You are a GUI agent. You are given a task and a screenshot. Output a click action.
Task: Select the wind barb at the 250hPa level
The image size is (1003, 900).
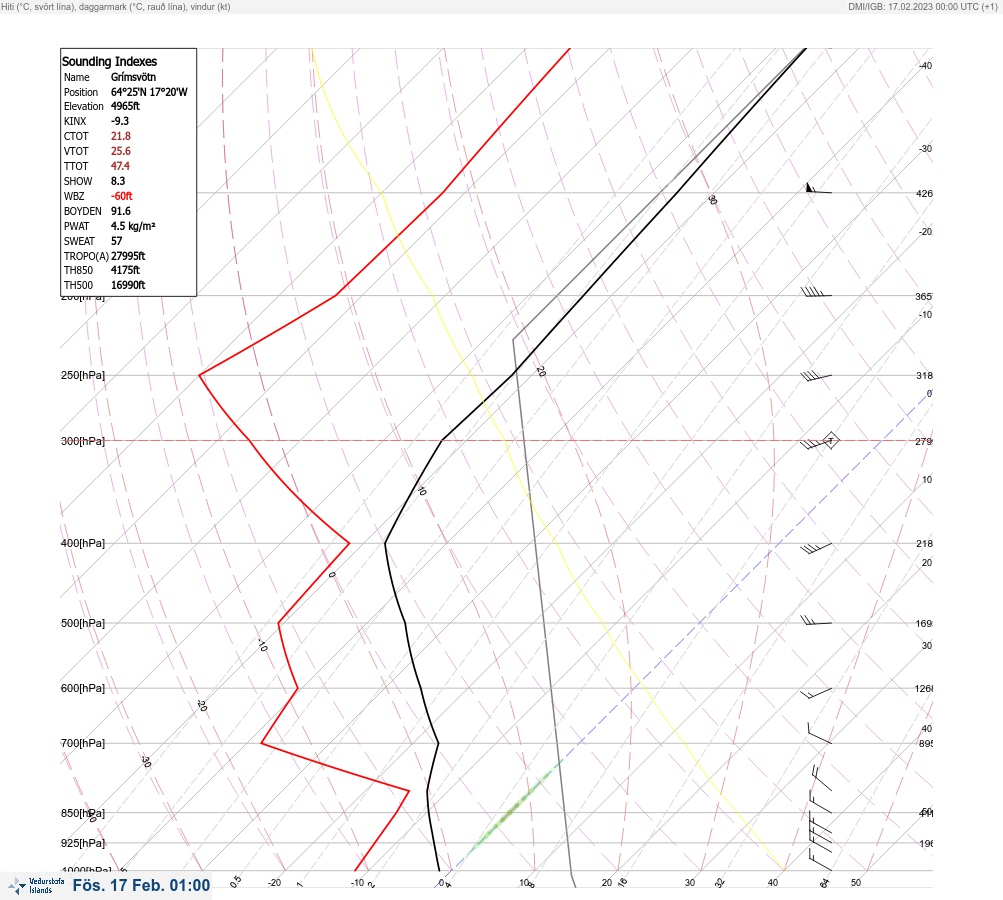pos(816,376)
